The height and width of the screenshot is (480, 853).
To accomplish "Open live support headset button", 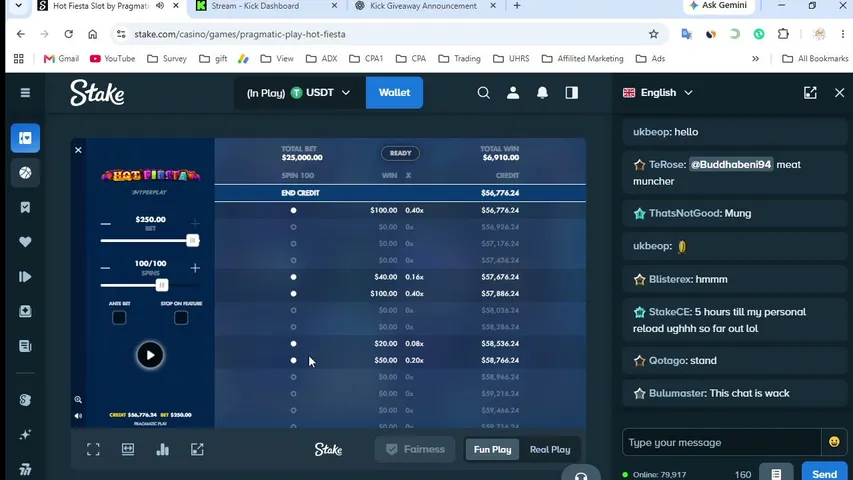I will click(x=580, y=475).
